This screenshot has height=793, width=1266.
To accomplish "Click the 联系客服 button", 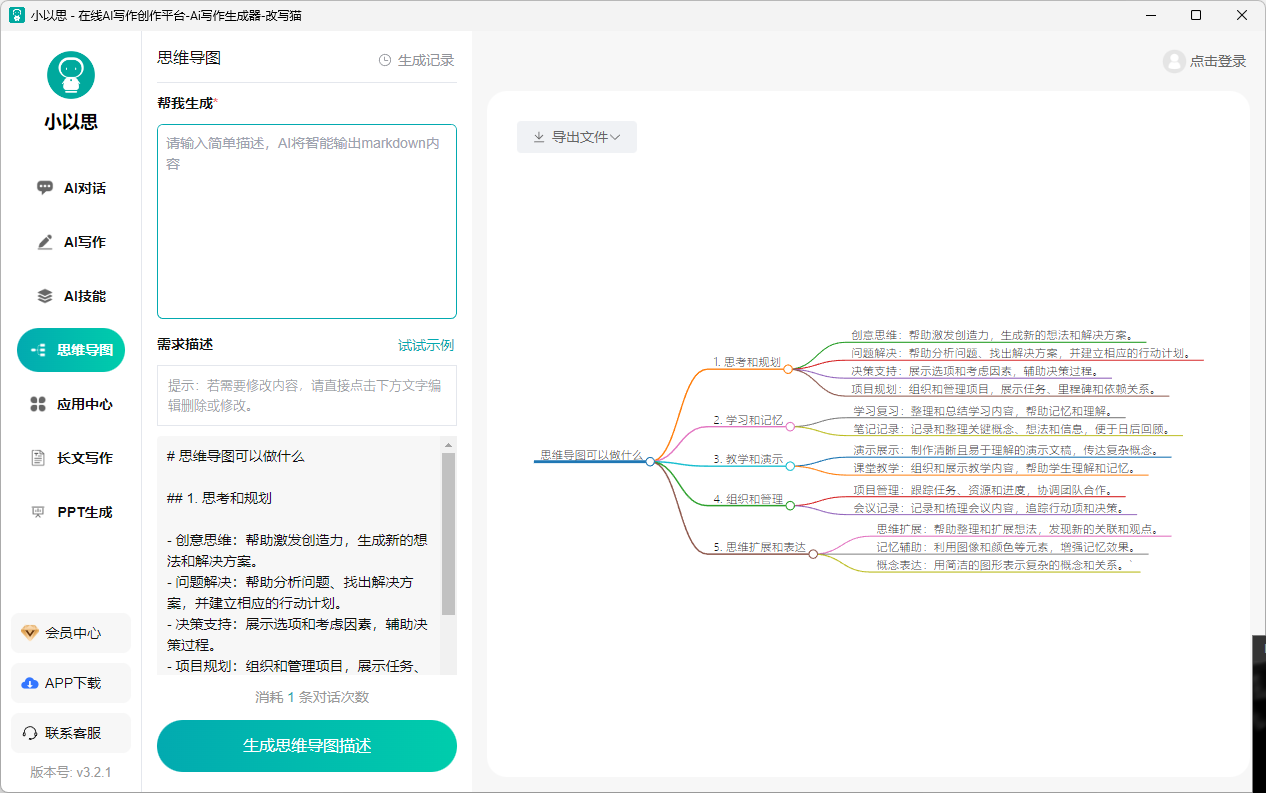I will pyautogui.click(x=71, y=733).
